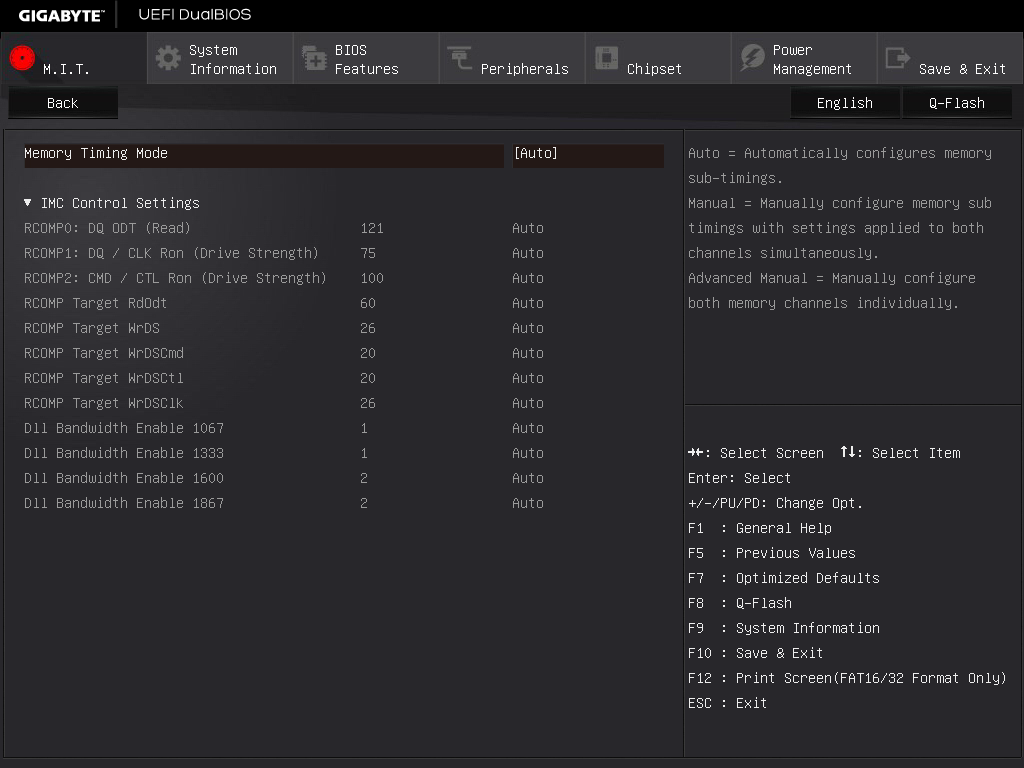
Task: Select Dll Bandwidth Enable 1600 label
Action: 124,478
